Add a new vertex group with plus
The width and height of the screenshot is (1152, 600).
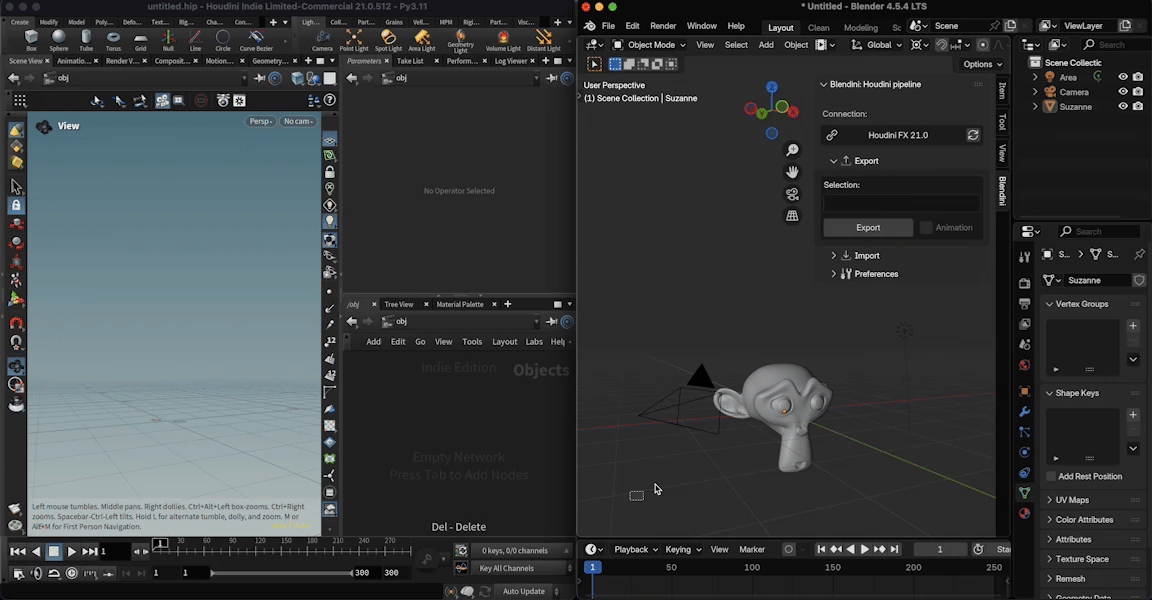coord(1133,325)
